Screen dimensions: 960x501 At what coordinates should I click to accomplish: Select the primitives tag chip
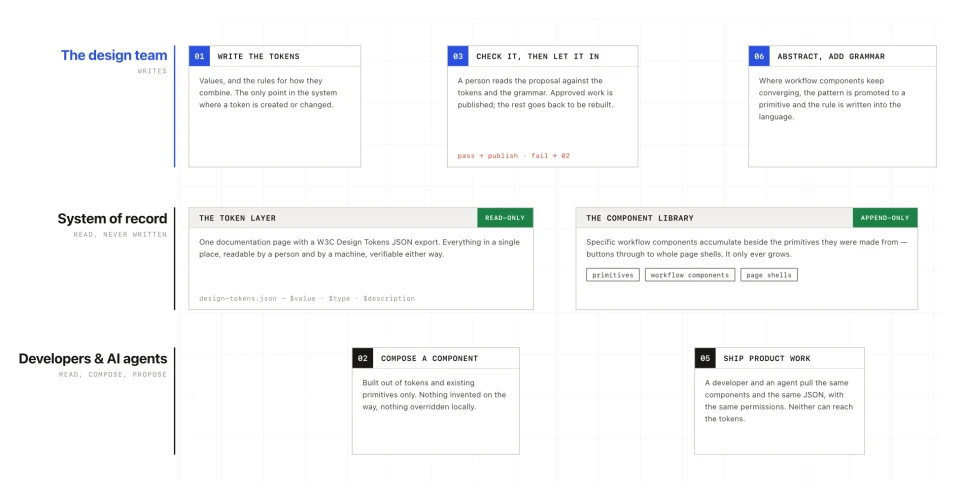[613, 275]
